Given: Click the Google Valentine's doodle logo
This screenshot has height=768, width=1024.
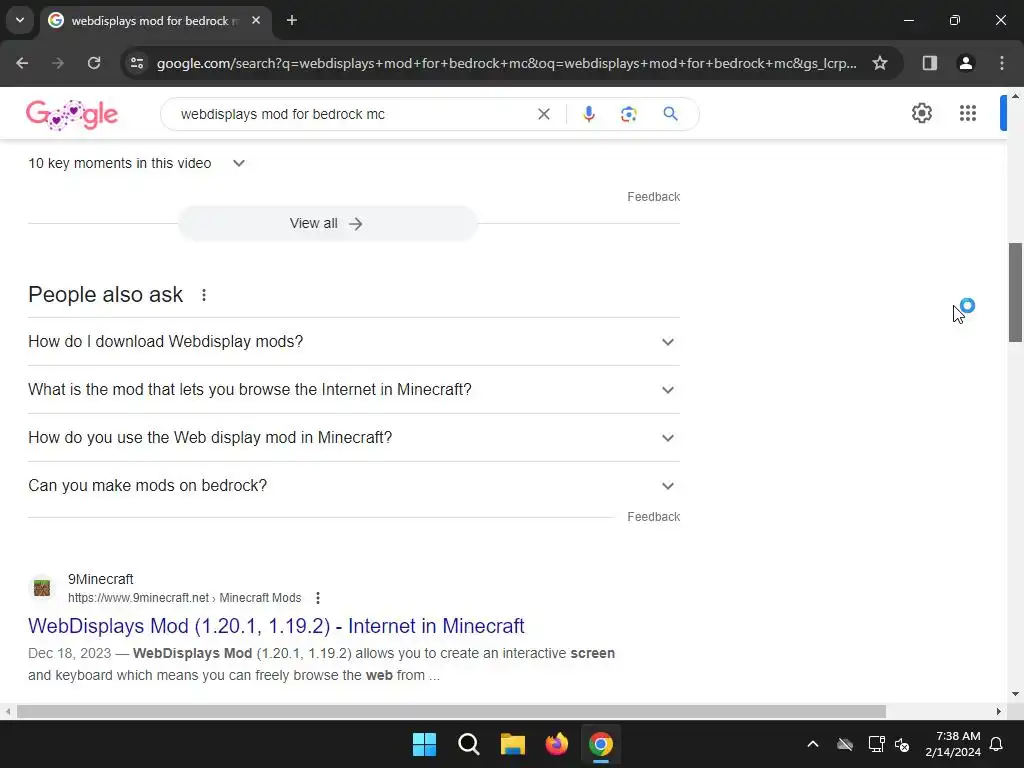Looking at the screenshot, I should point(72,114).
